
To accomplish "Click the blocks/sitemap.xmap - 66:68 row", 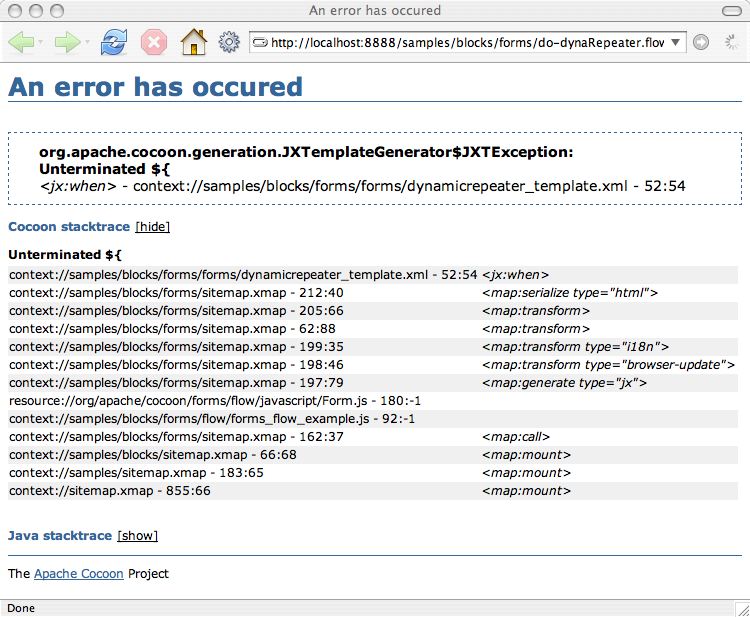I will (x=373, y=455).
